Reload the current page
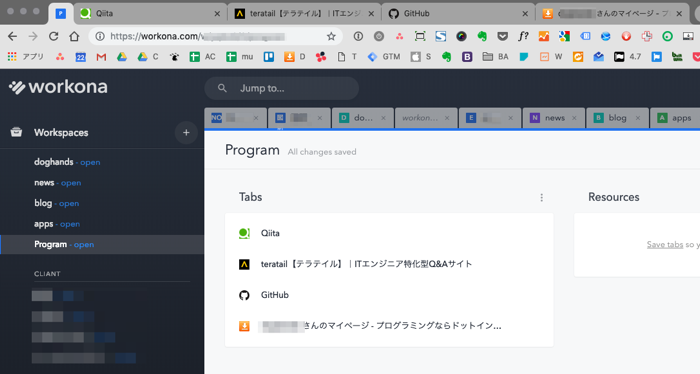The image size is (700, 374). pos(54,37)
